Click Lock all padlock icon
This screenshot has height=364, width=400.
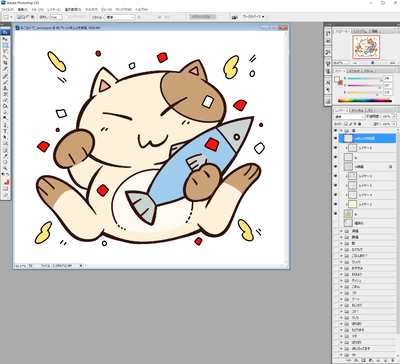[x=359, y=124]
